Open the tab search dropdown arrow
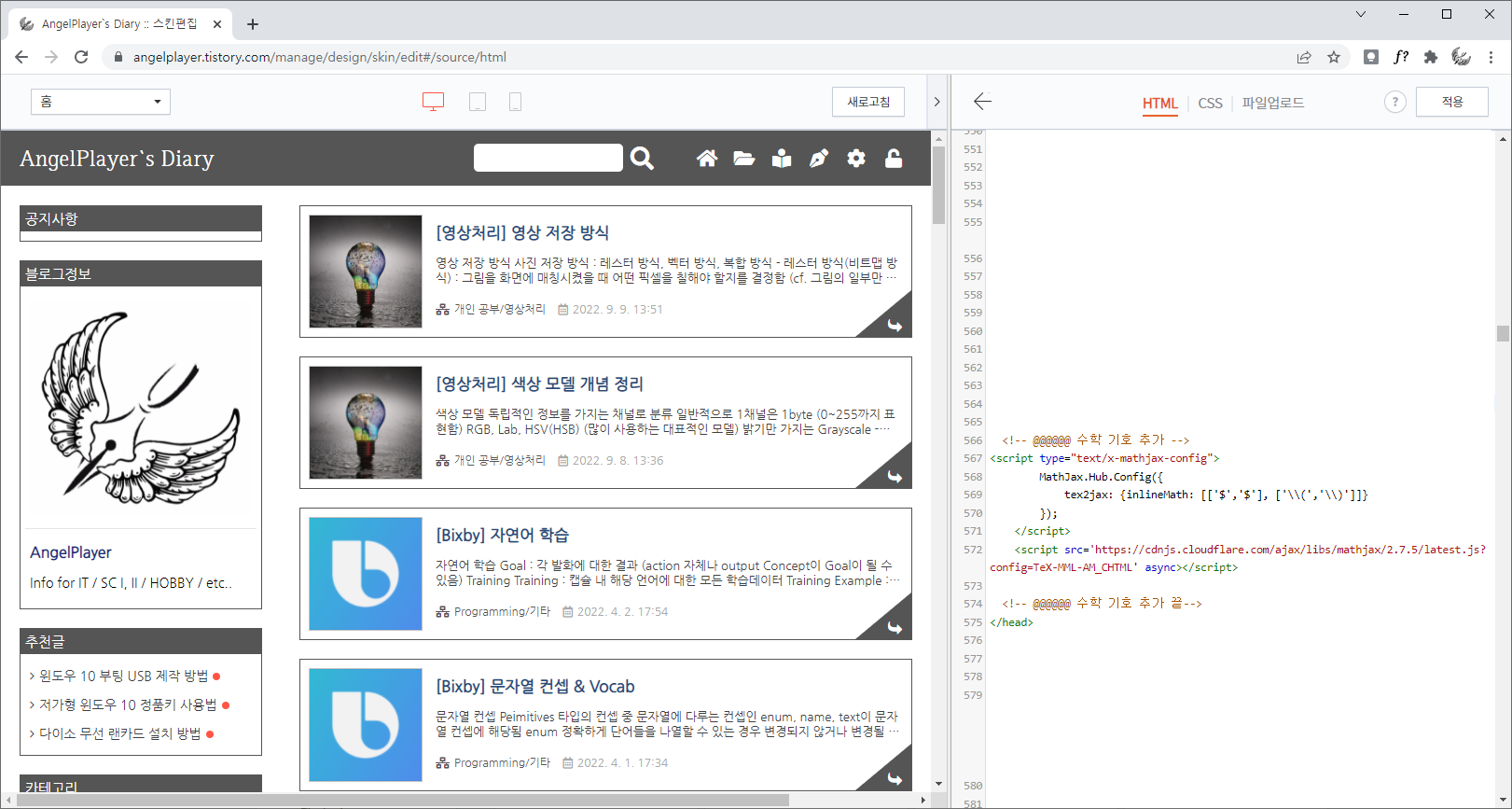The height and width of the screenshot is (809, 1512). click(1361, 14)
